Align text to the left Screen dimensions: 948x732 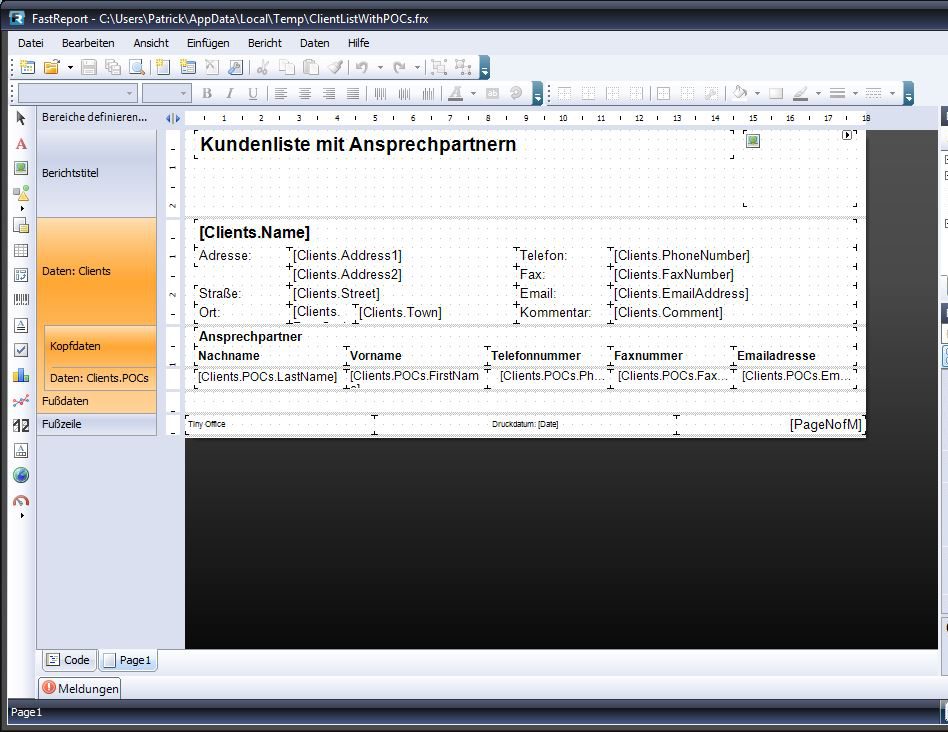click(x=281, y=93)
